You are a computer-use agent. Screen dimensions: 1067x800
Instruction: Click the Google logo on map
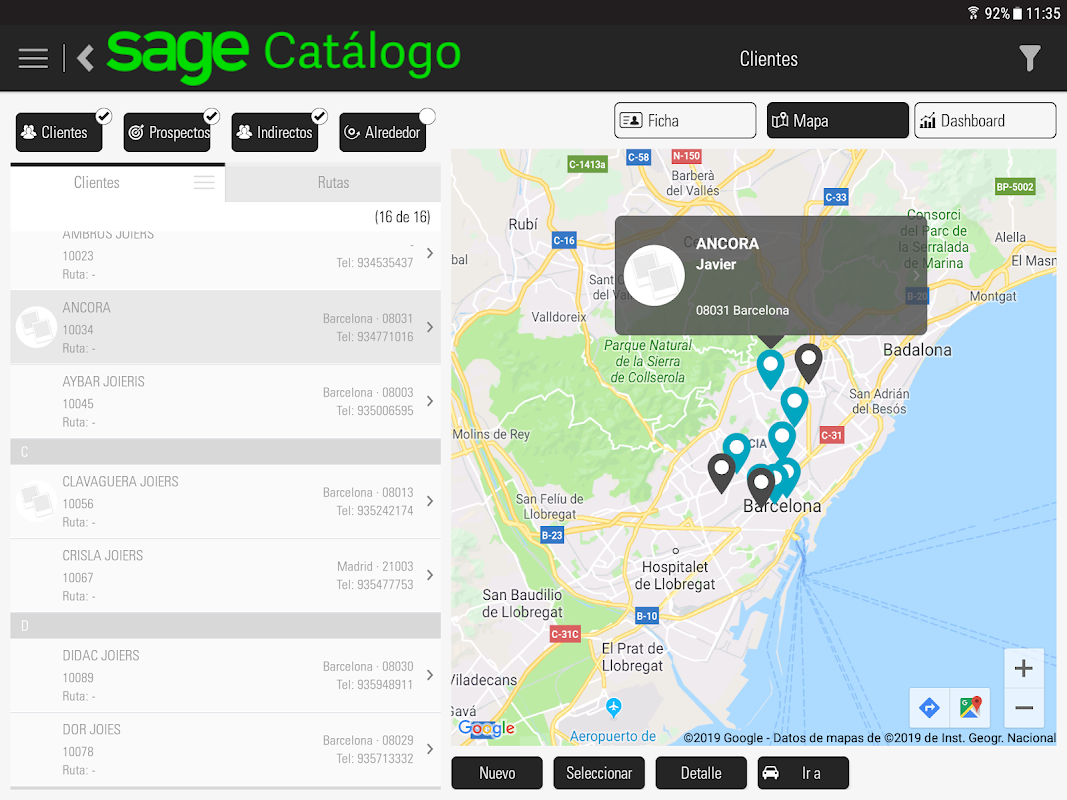tap(486, 728)
